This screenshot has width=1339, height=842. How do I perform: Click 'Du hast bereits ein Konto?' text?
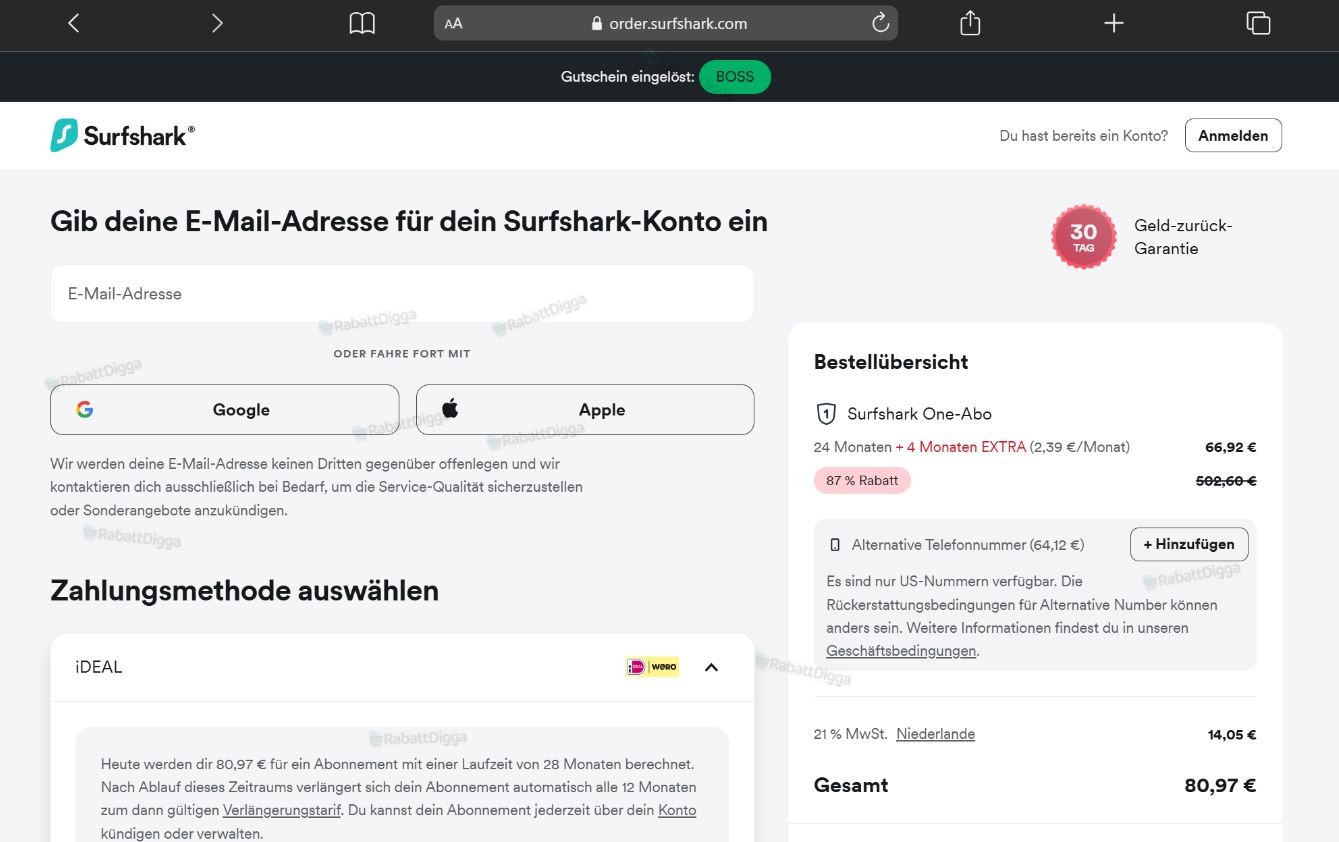coord(1084,136)
